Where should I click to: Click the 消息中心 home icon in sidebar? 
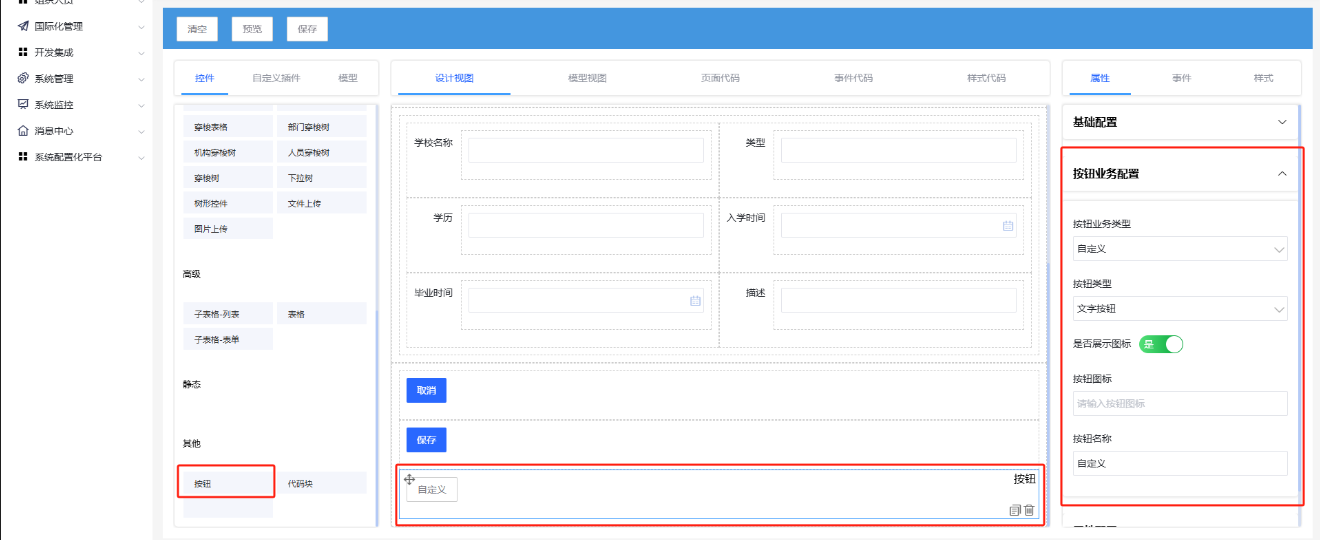(23, 131)
